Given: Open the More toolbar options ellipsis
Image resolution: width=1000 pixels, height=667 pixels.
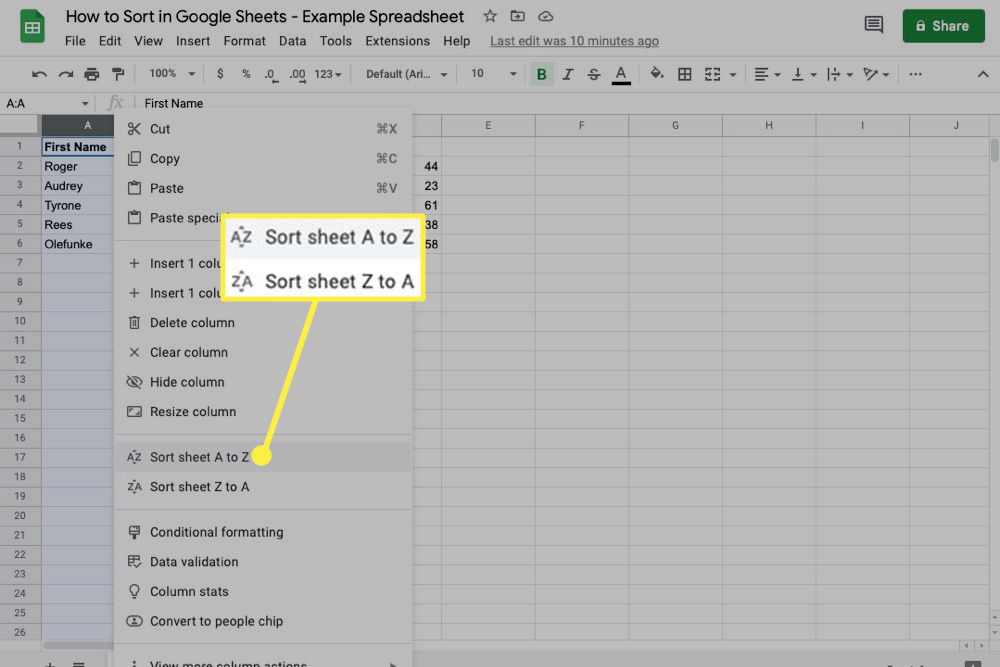Looking at the screenshot, I should 915,75.
